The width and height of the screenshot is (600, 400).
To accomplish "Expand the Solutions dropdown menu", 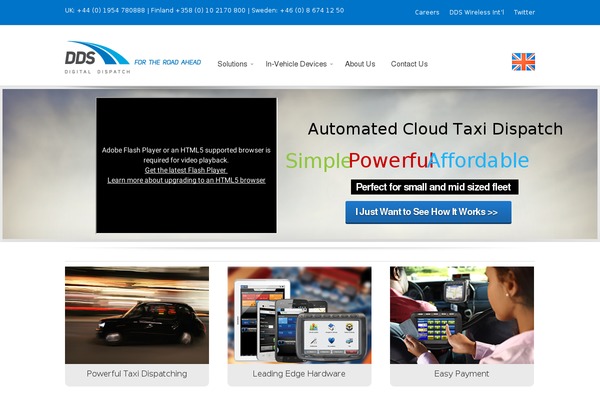I will (x=234, y=64).
